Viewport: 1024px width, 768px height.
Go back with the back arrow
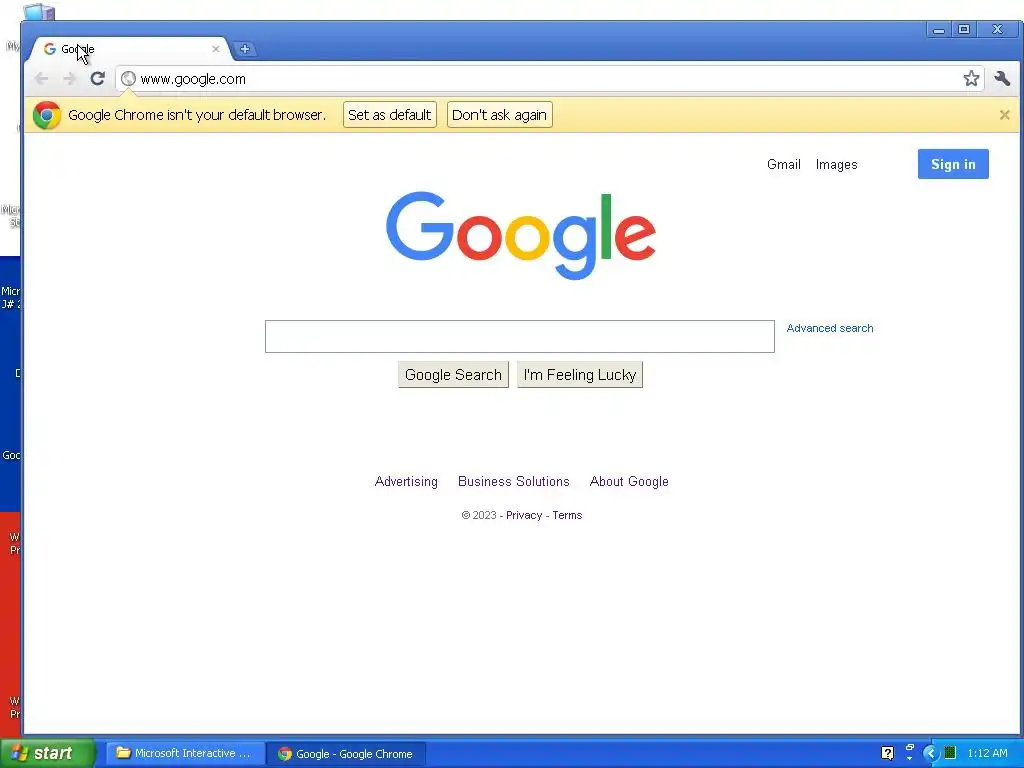coord(41,79)
